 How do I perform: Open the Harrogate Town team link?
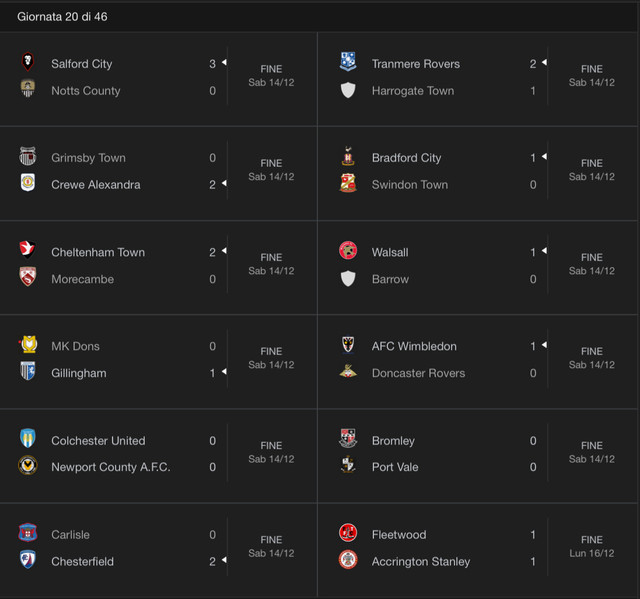(x=413, y=91)
